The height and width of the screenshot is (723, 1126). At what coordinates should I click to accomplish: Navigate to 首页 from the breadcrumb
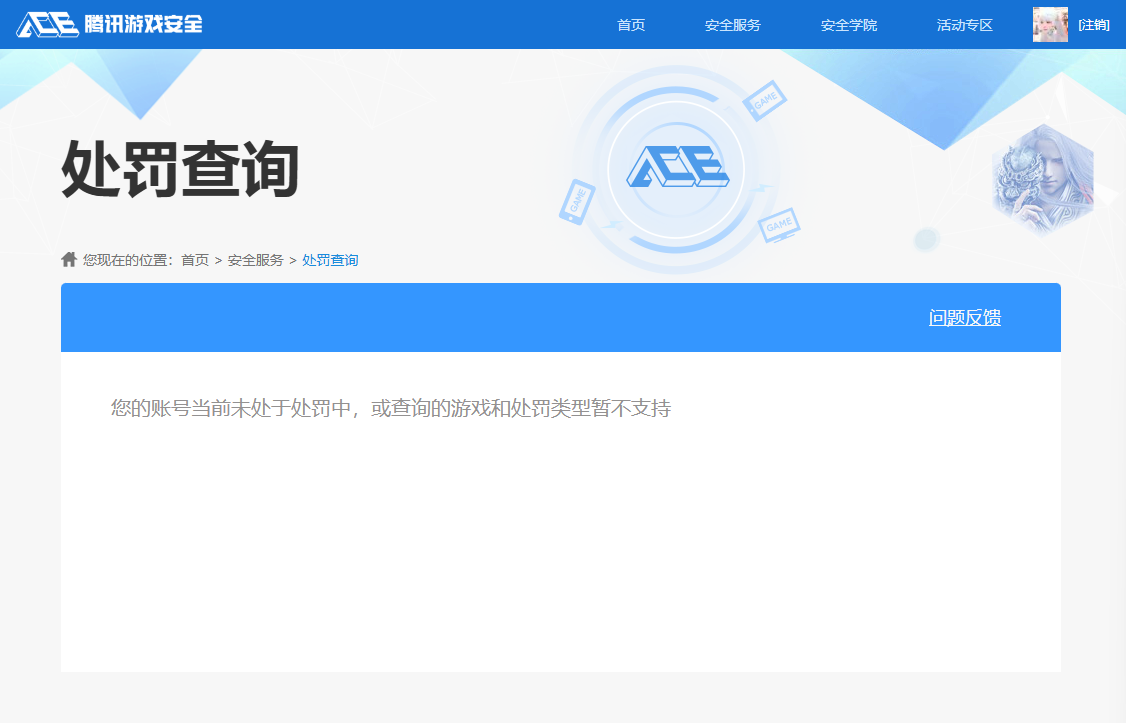pos(194,260)
